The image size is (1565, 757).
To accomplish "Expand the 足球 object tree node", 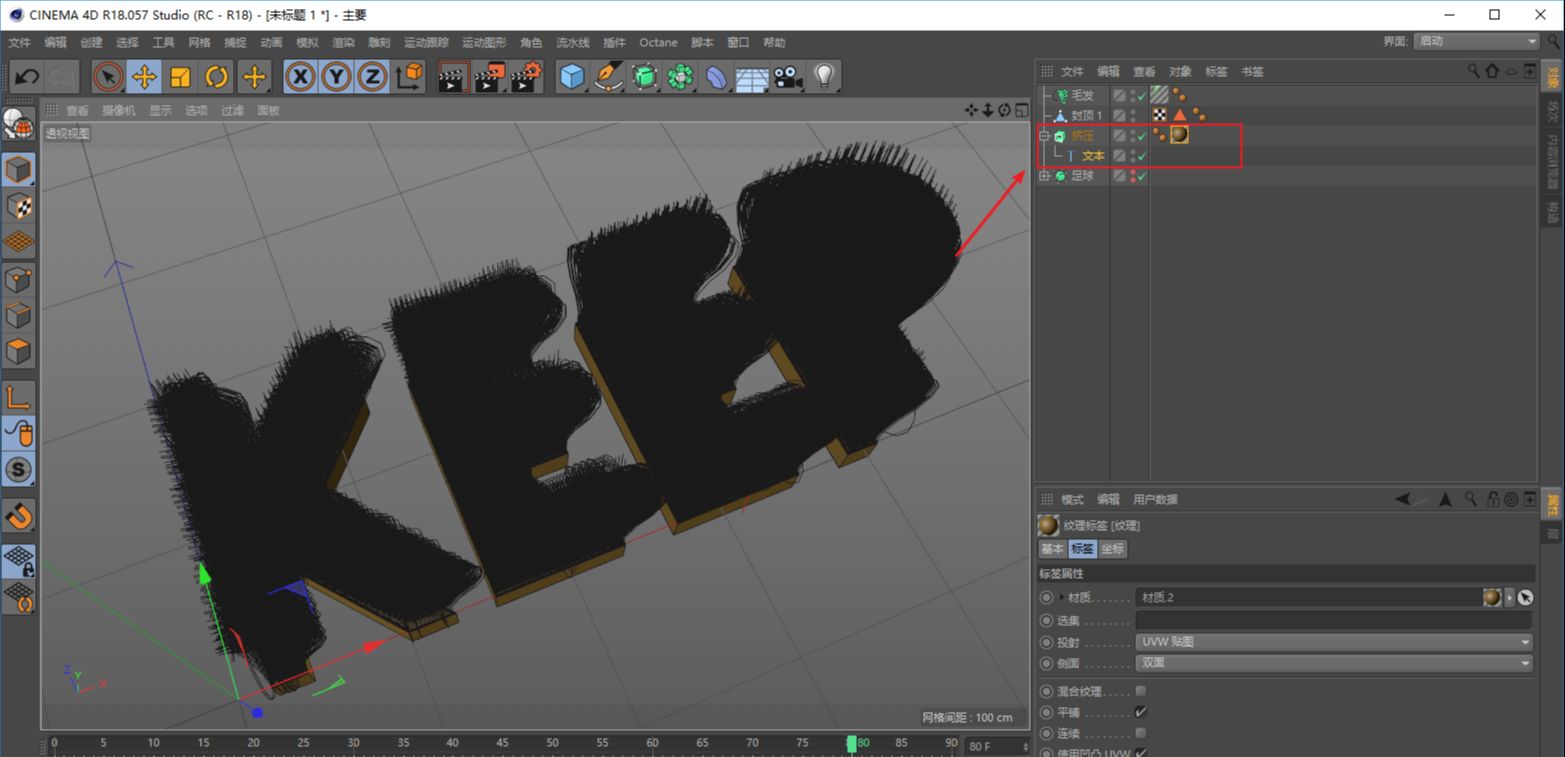I will coord(1044,175).
